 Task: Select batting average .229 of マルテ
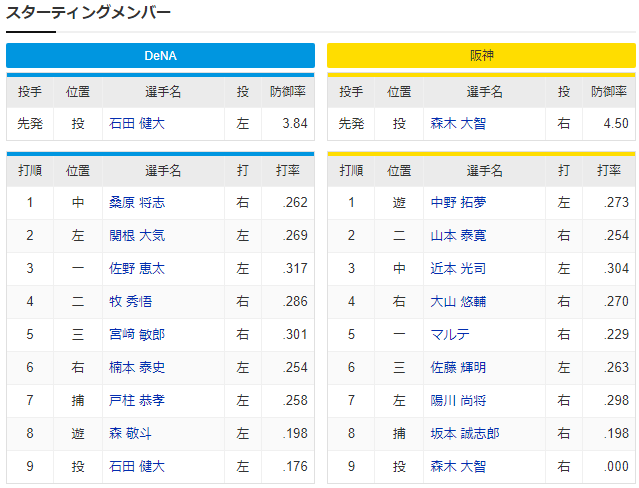pos(616,335)
